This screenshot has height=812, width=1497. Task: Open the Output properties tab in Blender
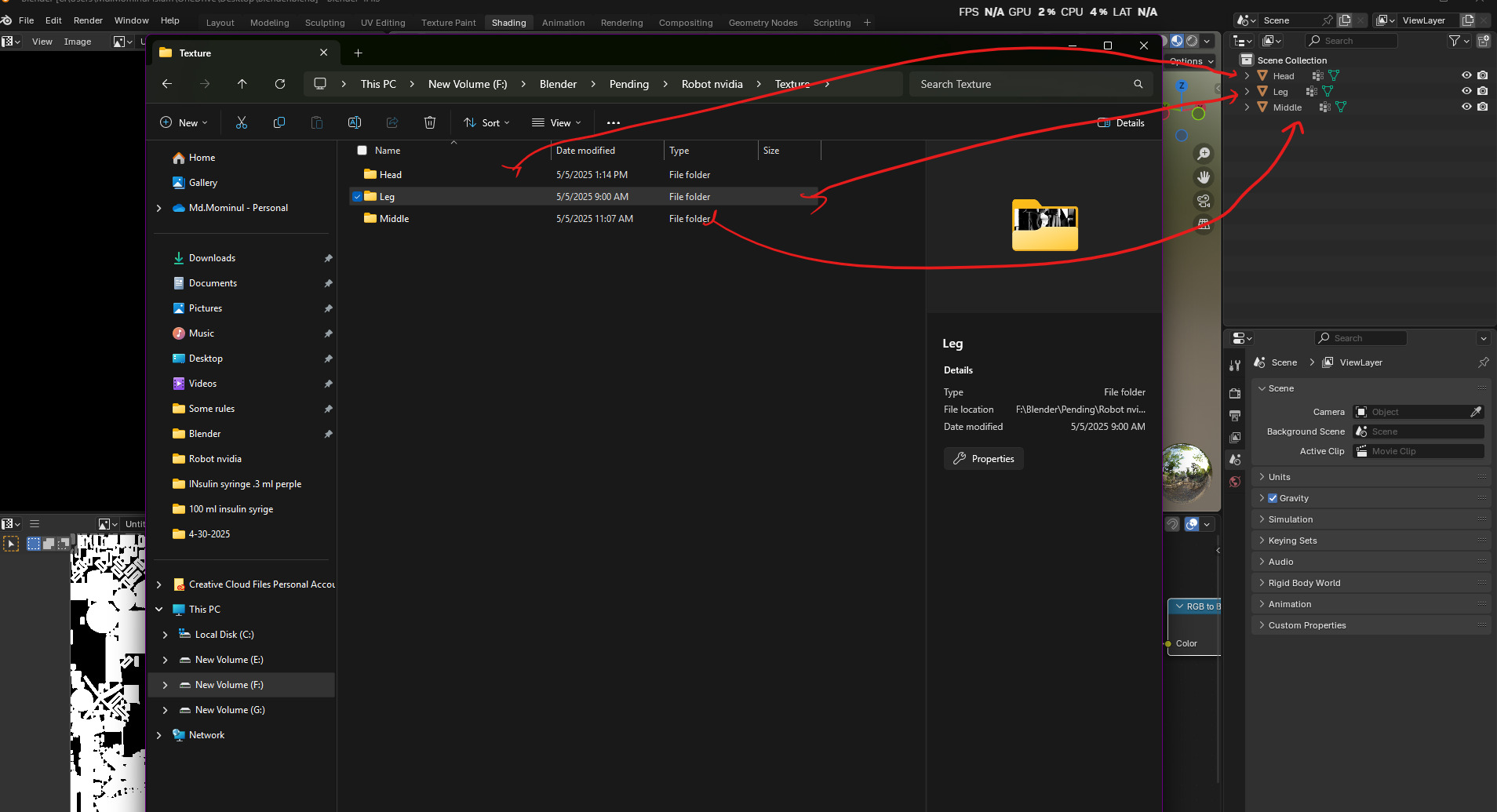1235,415
